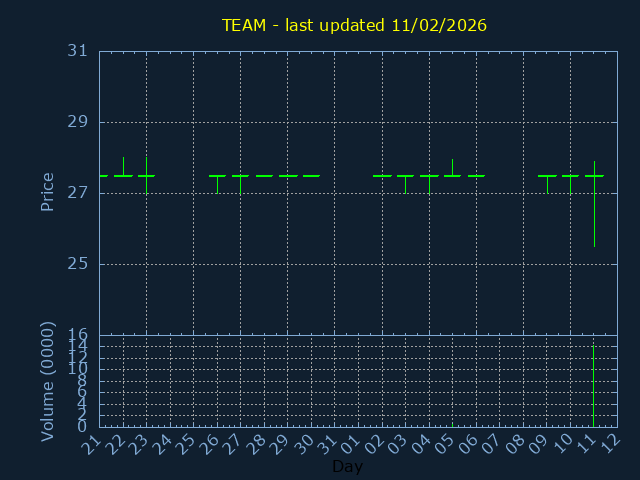Click the 31 price tick label

pyautogui.click(x=78, y=51)
